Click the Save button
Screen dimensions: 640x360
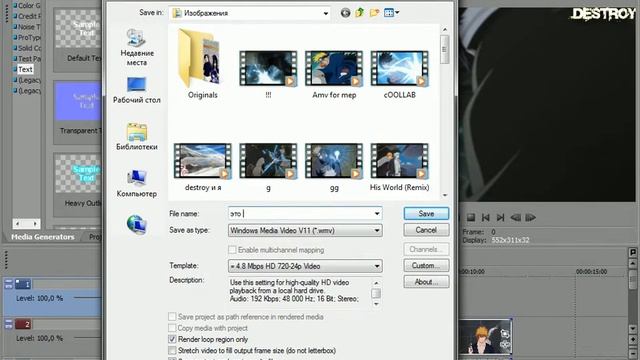(426, 213)
